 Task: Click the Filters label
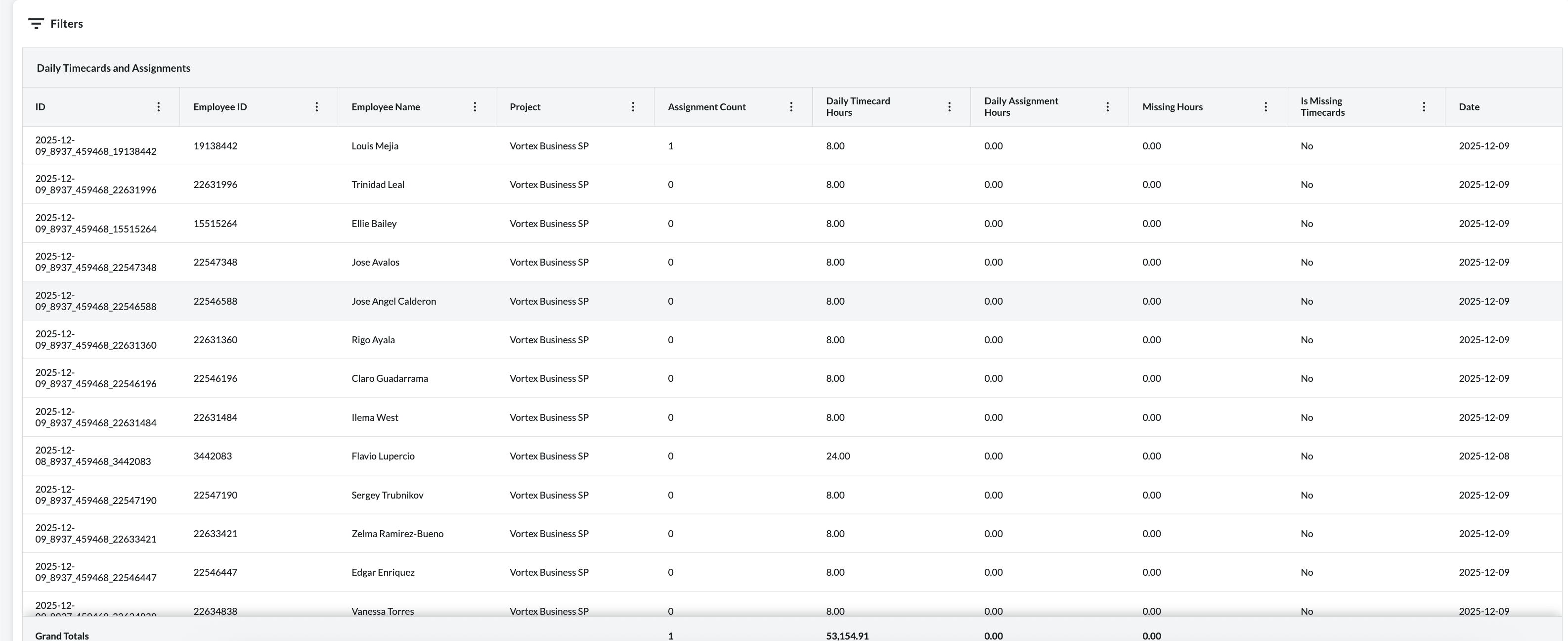[66, 24]
